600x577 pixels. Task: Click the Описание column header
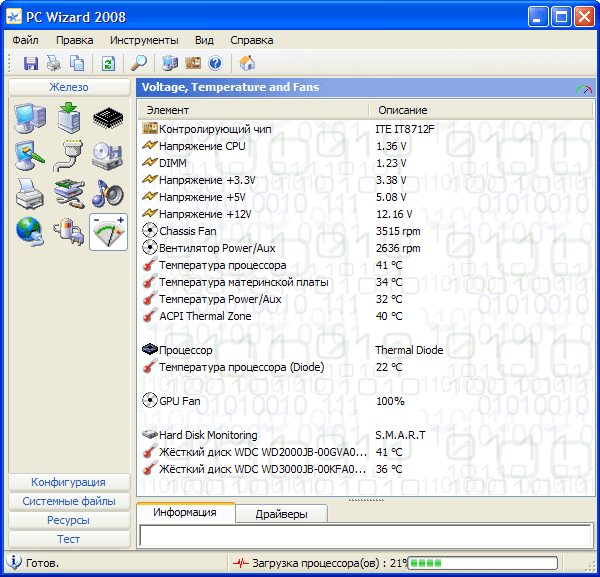pos(481,110)
